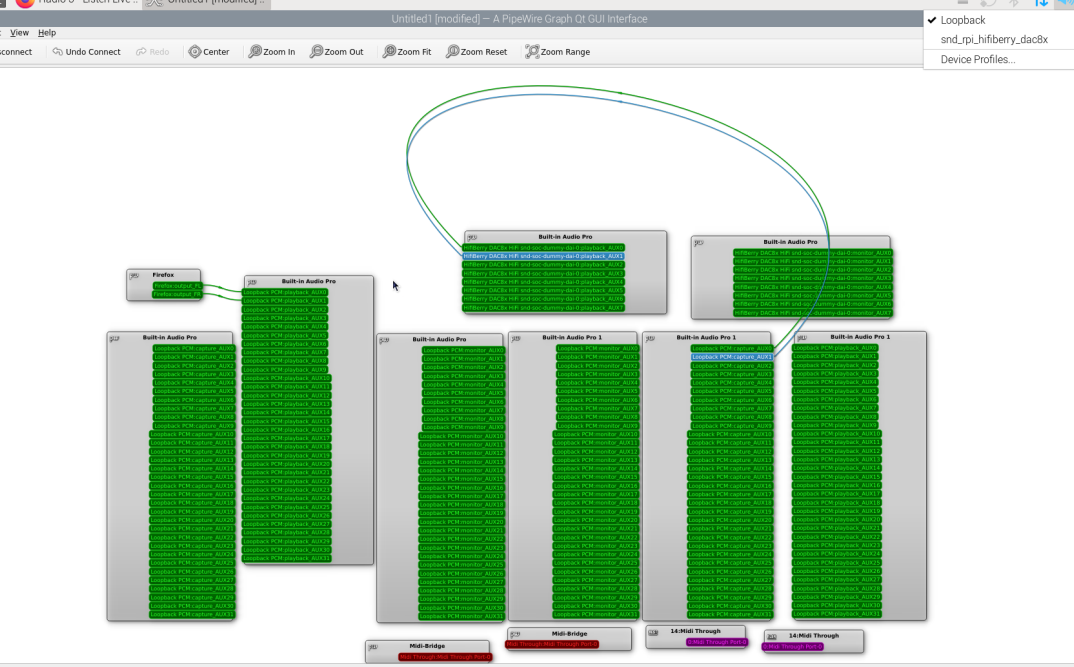Switch to the Firefox taskbar window entry

click(x=77, y=2)
